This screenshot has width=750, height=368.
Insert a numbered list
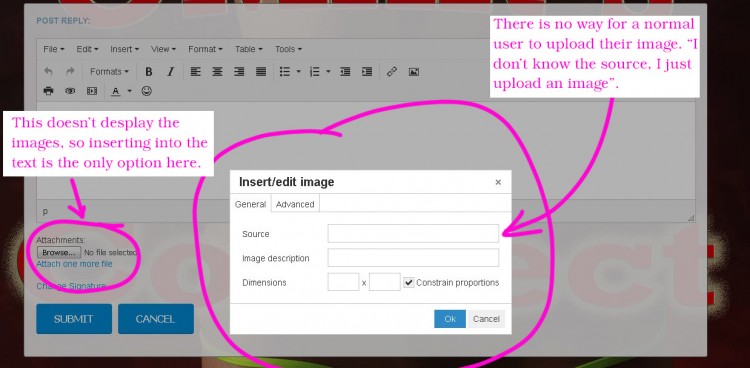click(314, 72)
